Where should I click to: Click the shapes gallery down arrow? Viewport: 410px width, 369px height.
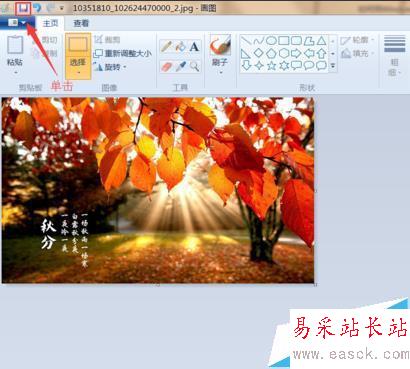click(x=333, y=53)
